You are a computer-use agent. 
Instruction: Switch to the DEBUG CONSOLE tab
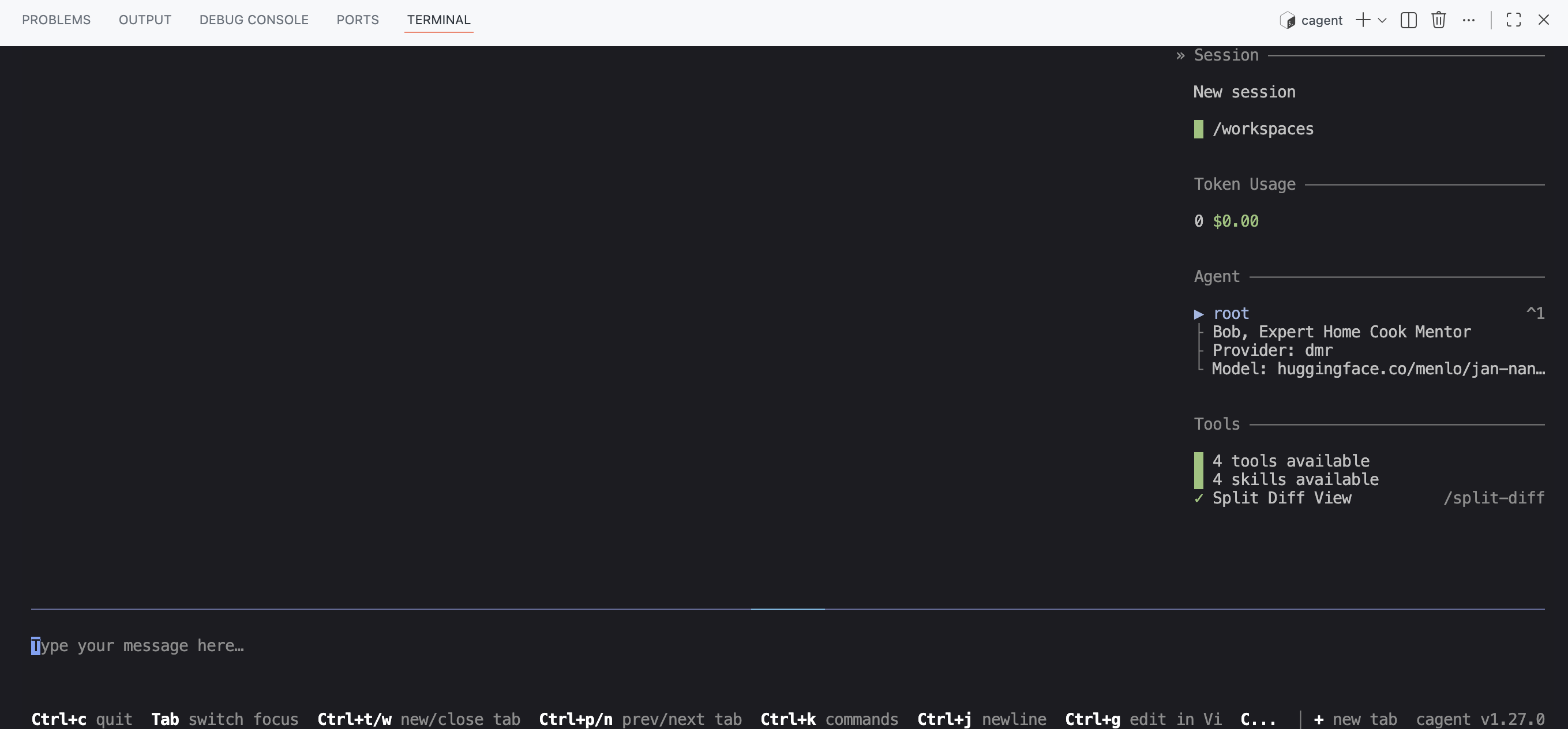[x=254, y=20]
